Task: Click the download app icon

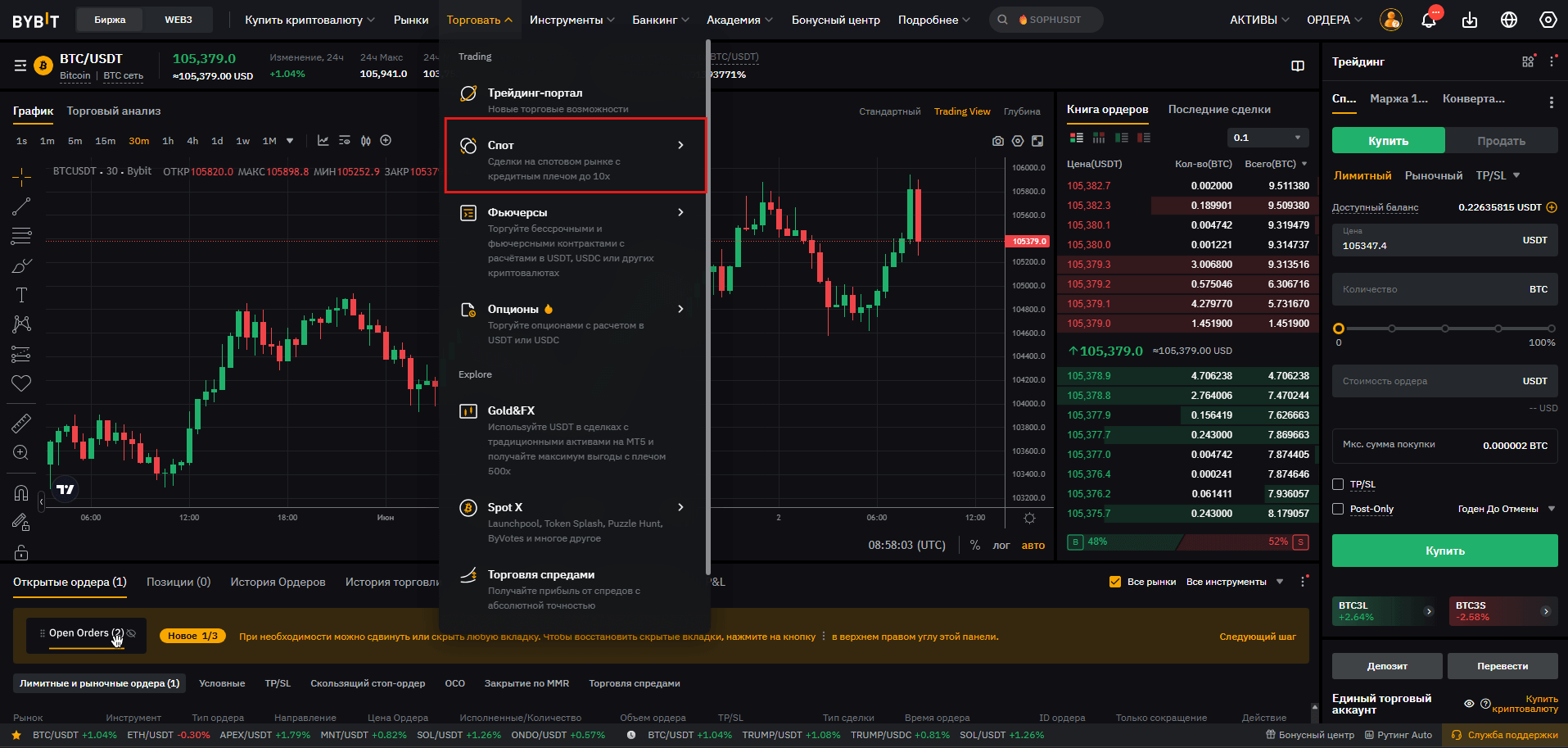Action: [x=1470, y=20]
